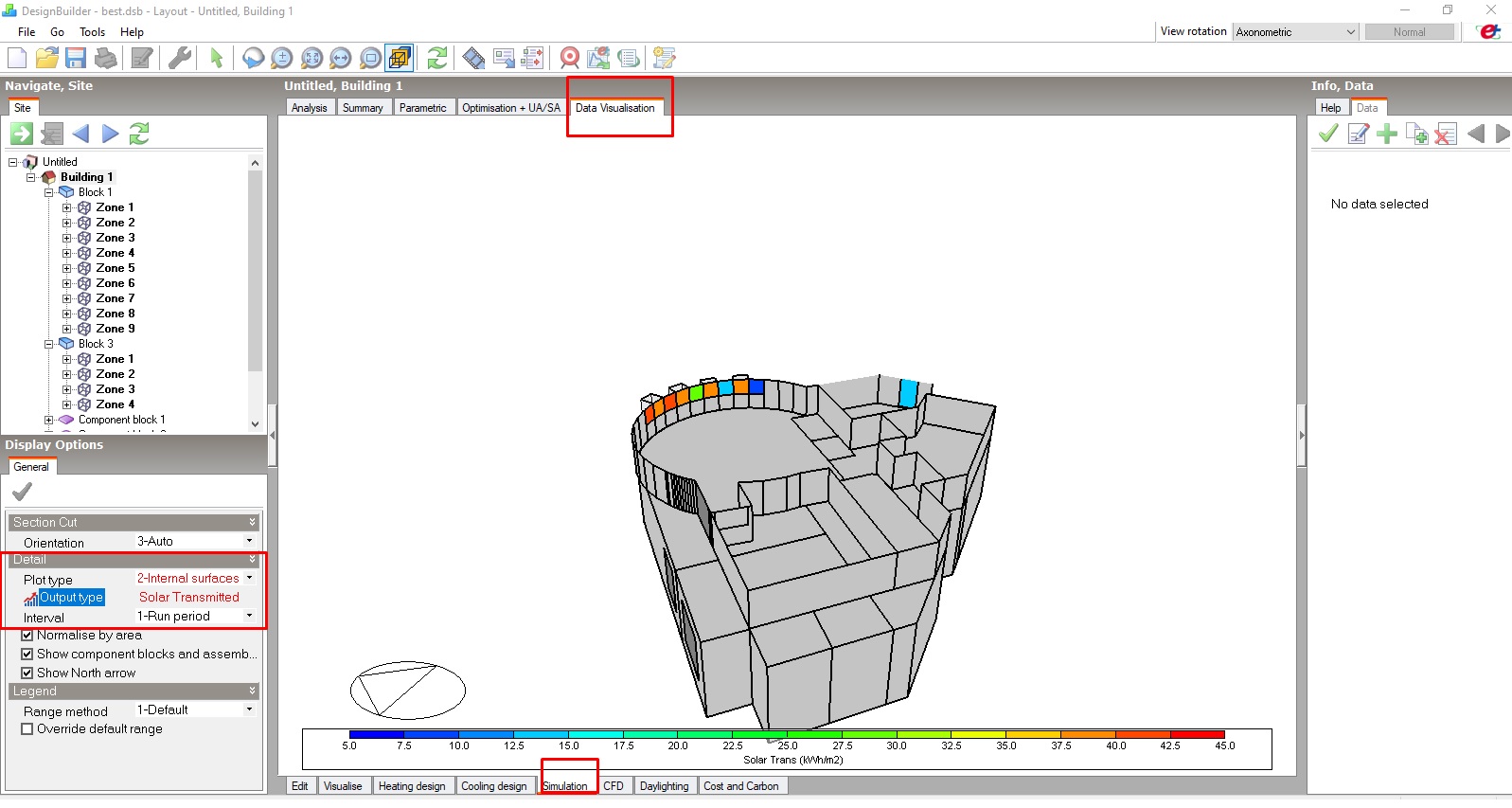
Task: Click the green Update refresh toolbar icon
Action: (x=436, y=58)
